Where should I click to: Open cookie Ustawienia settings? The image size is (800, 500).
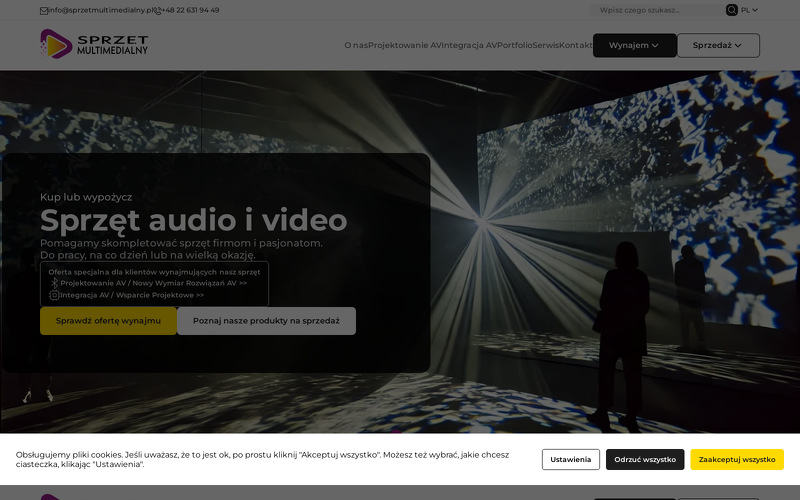click(x=570, y=459)
